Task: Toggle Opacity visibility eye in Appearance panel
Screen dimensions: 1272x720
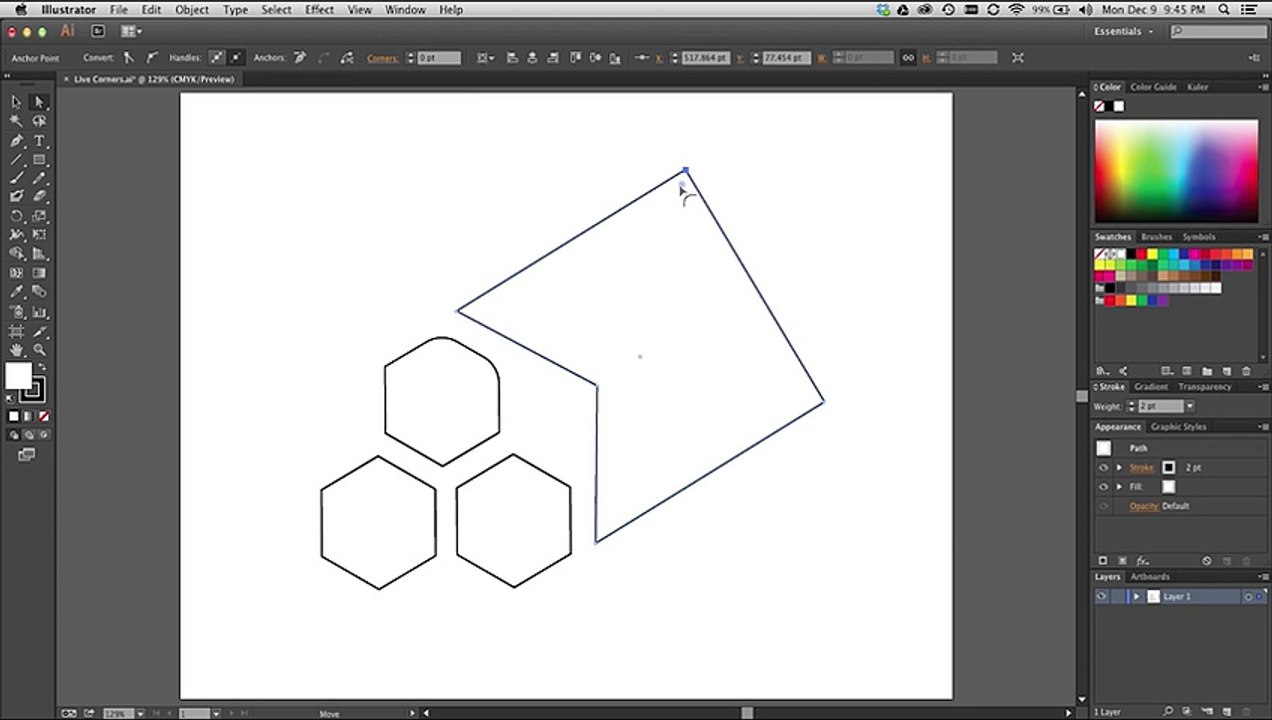Action: pyautogui.click(x=1103, y=506)
